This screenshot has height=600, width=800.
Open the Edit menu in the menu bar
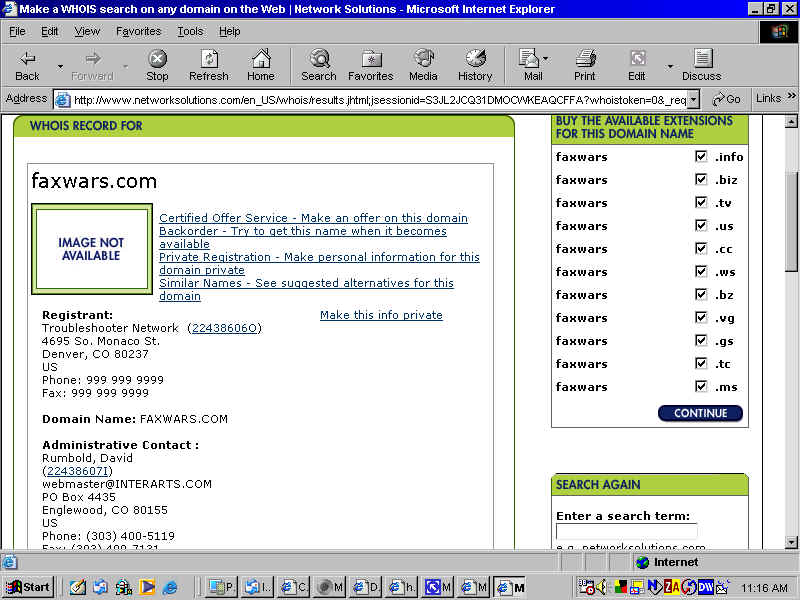point(49,32)
